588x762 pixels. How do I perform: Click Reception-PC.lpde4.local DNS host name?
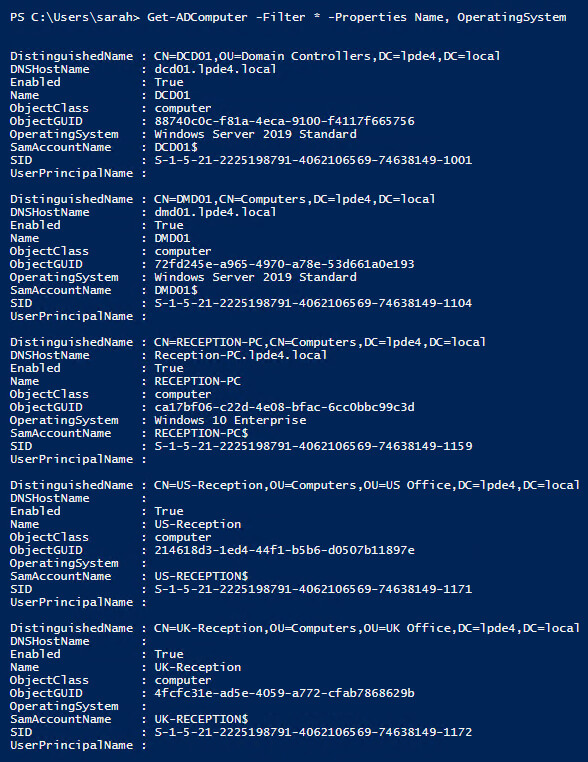coord(241,355)
